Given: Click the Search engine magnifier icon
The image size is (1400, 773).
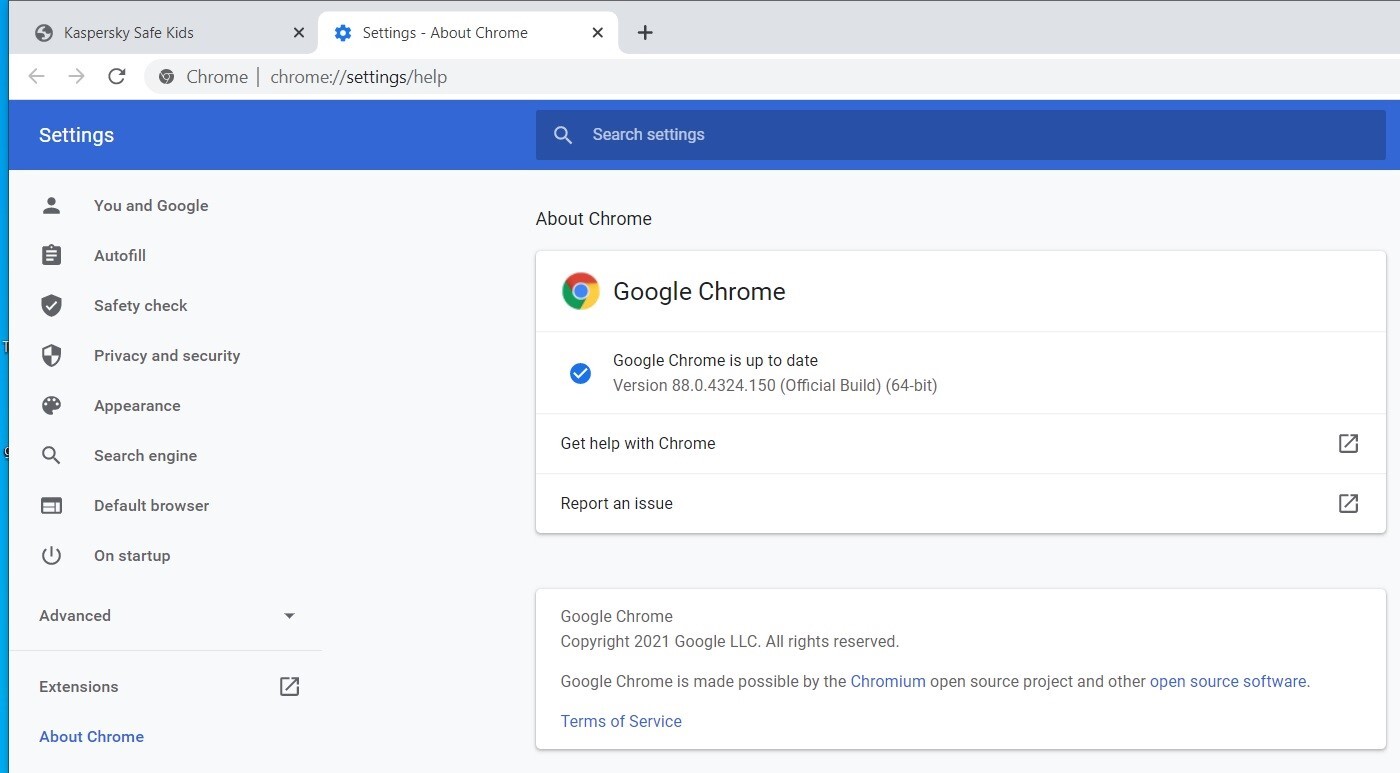Looking at the screenshot, I should (51, 455).
